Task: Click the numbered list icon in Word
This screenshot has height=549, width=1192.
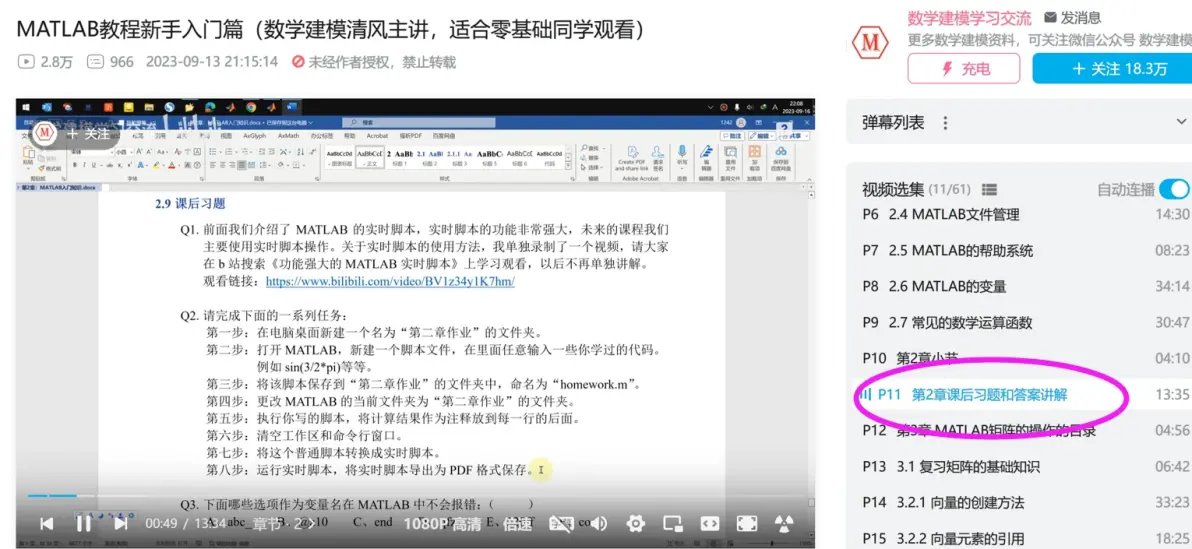Action: point(228,152)
